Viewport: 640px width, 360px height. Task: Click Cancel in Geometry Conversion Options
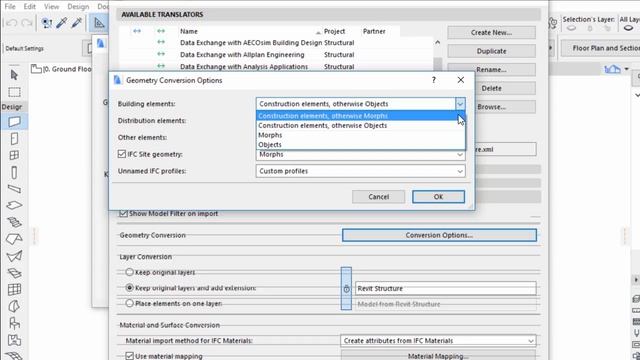pos(378,197)
